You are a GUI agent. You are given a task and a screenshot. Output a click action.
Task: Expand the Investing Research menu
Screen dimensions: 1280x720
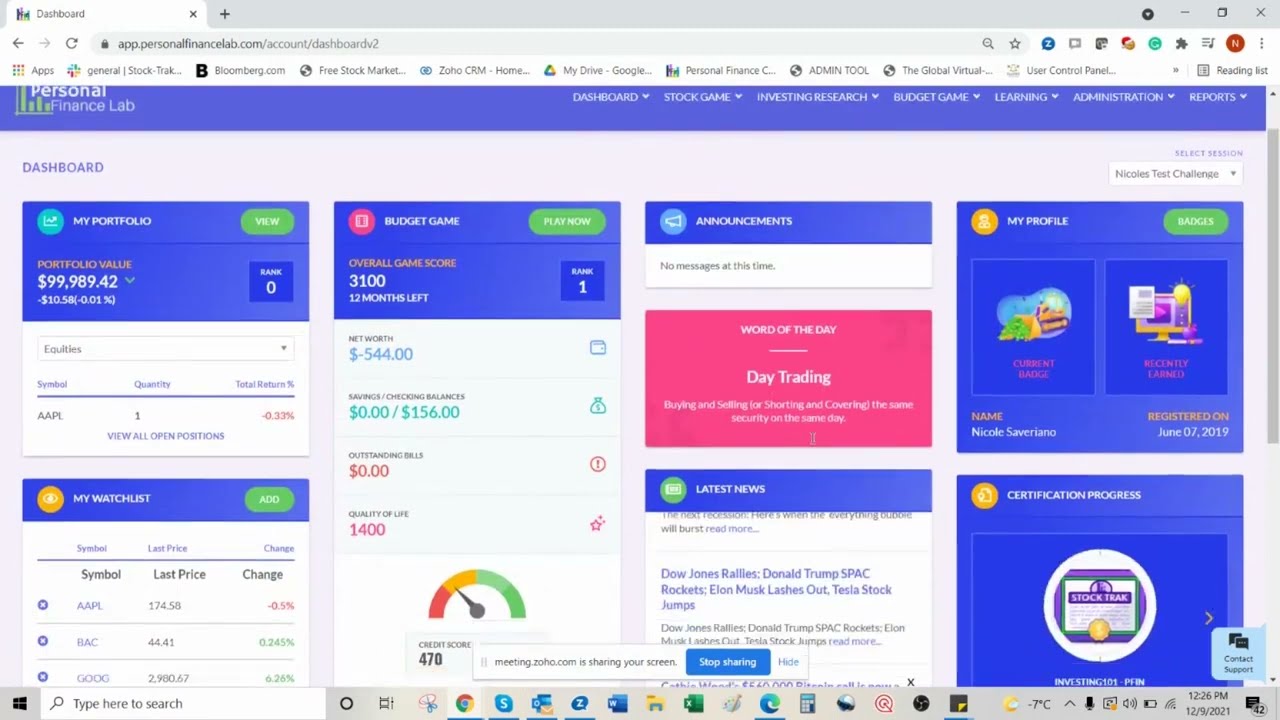tap(818, 97)
